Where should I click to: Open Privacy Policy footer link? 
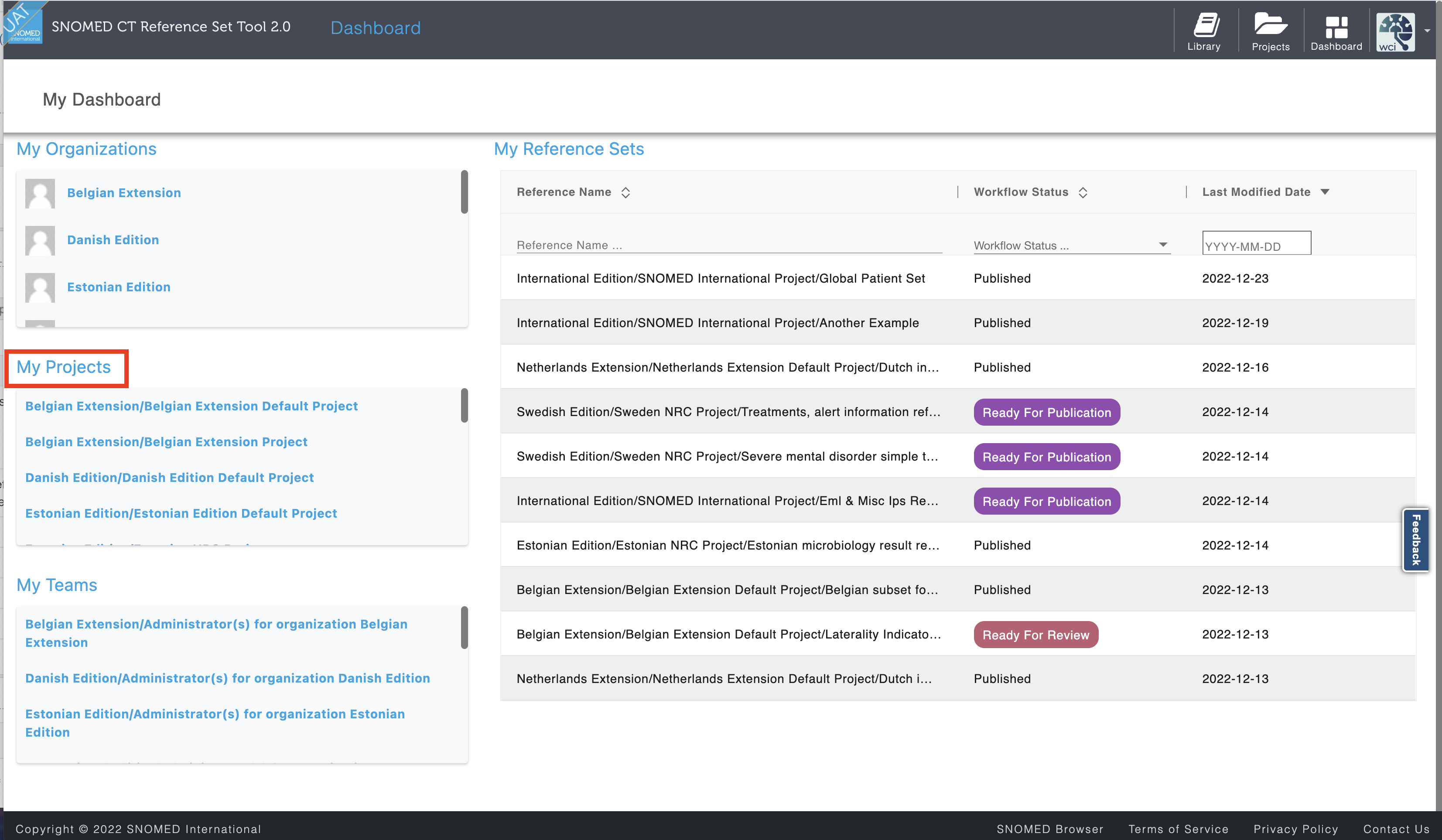coord(1295,829)
